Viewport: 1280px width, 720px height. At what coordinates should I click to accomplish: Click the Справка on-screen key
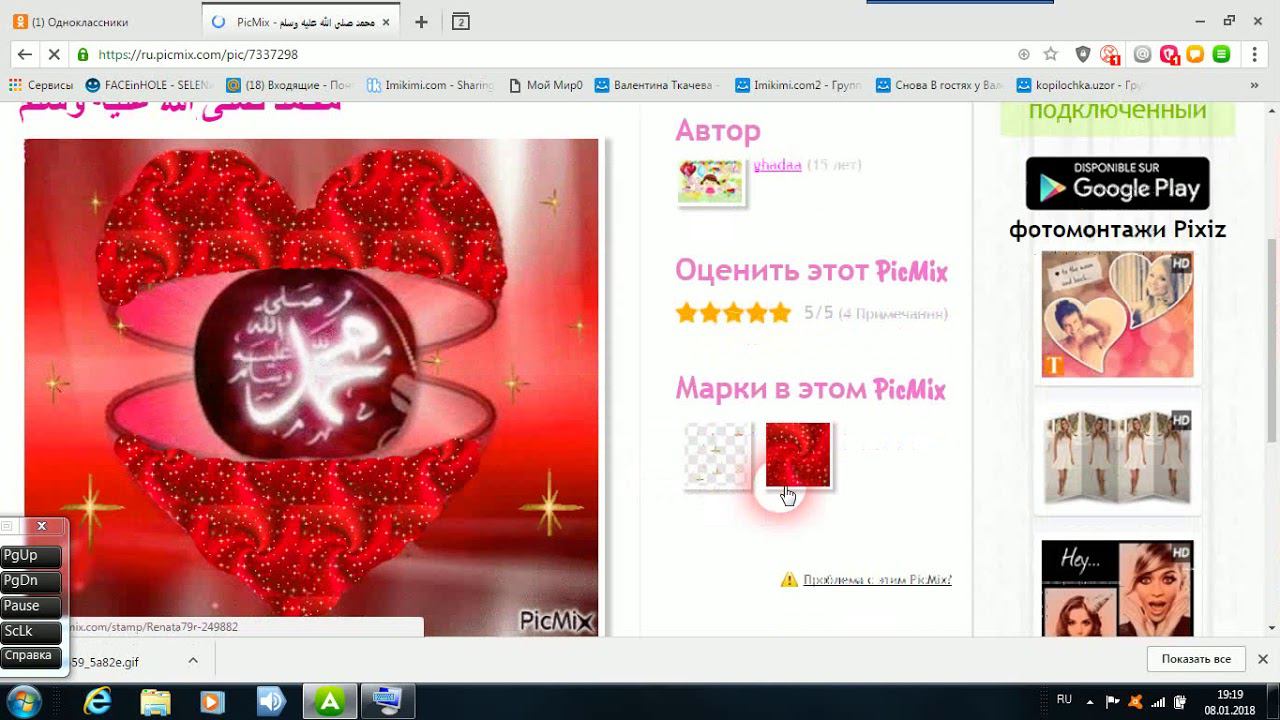tap(31, 656)
